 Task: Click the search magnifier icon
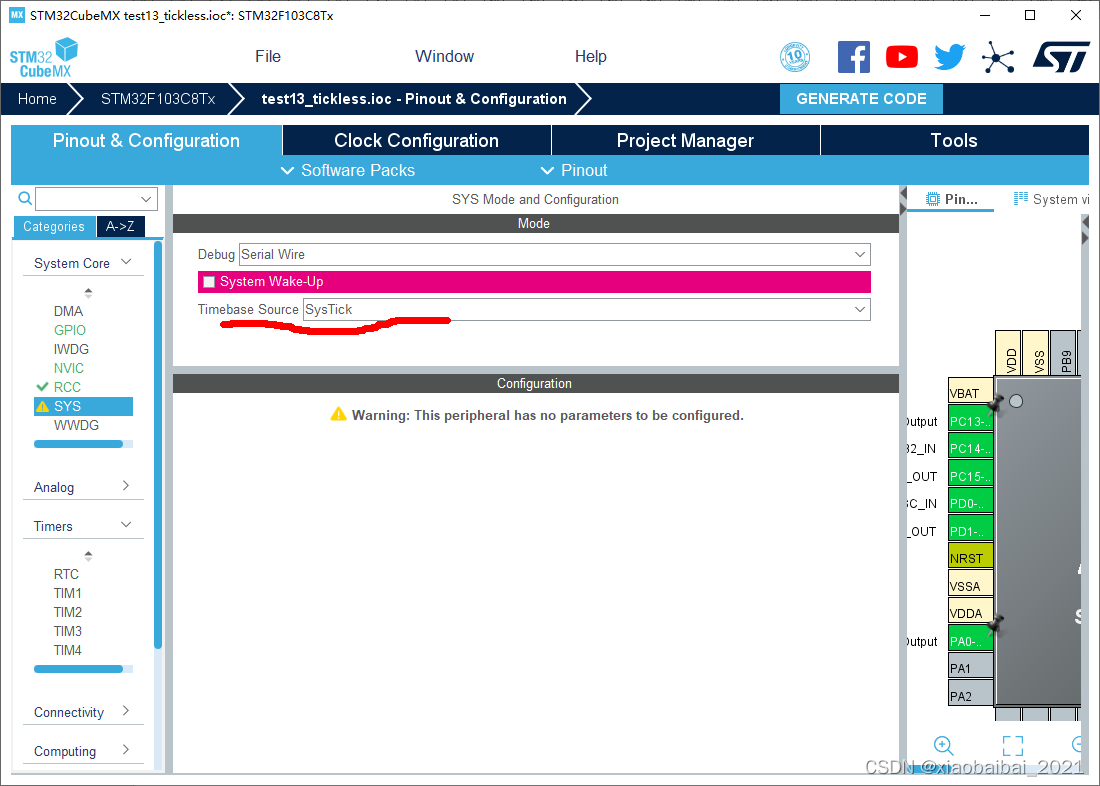point(25,199)
